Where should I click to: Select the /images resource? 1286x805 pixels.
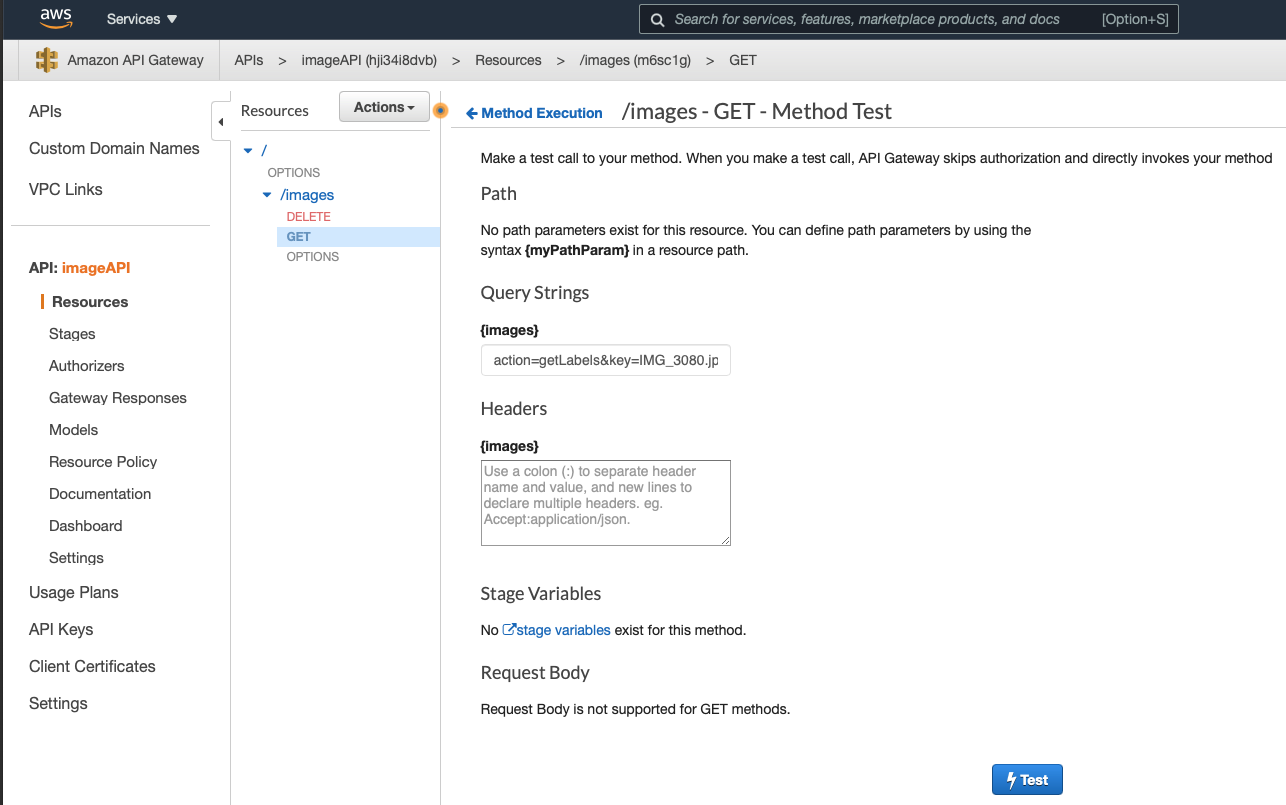[x=307, y=195]
